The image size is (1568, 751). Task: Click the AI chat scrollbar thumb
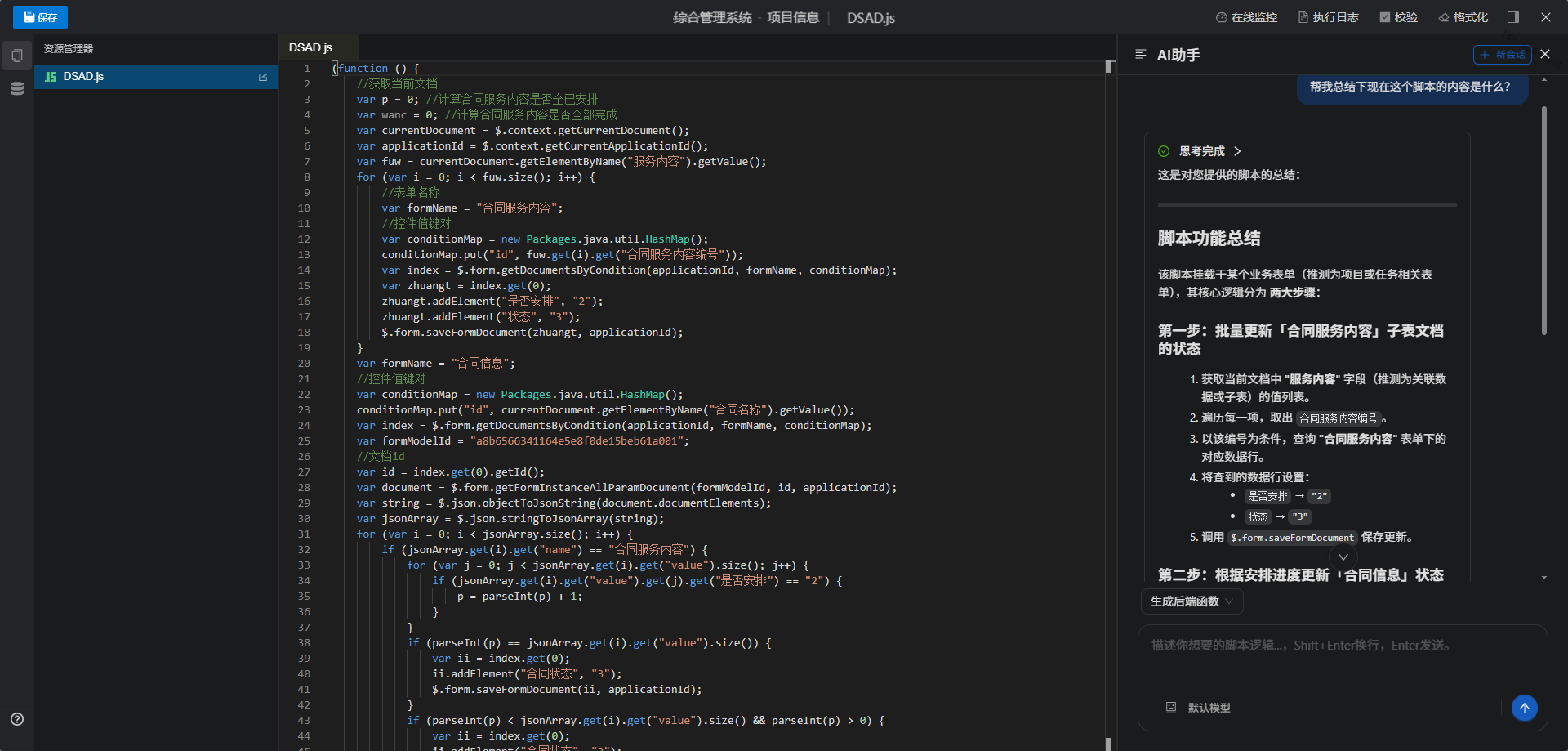point(1544,221)
